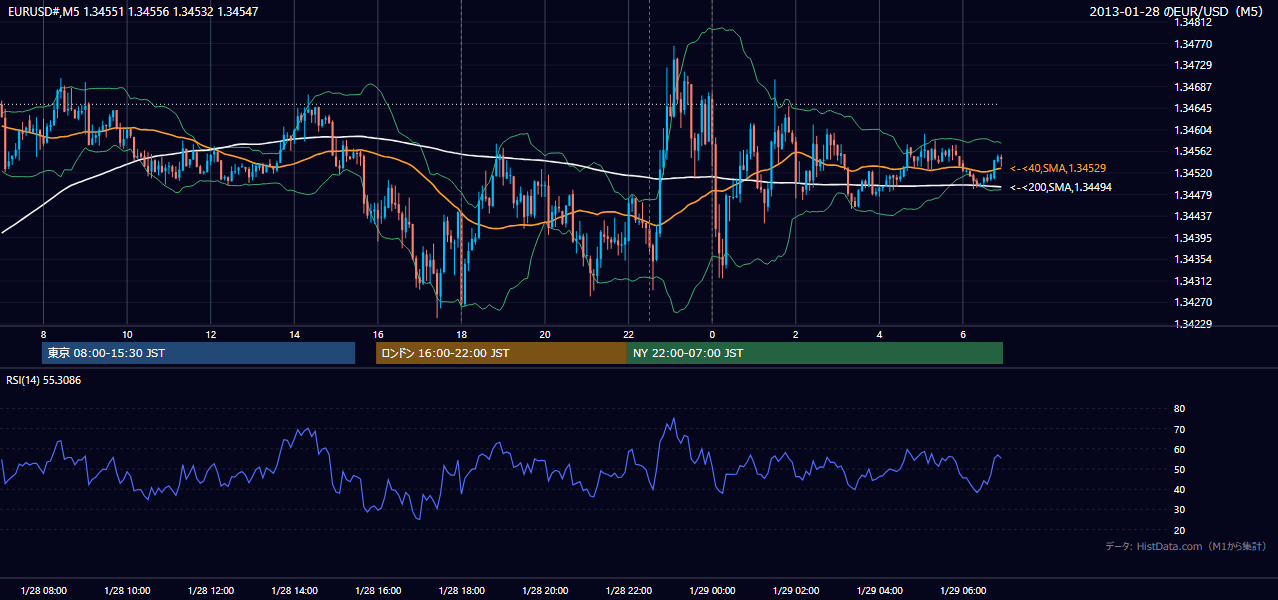Click the RSI 40 level label

(x=1179, y=489)
